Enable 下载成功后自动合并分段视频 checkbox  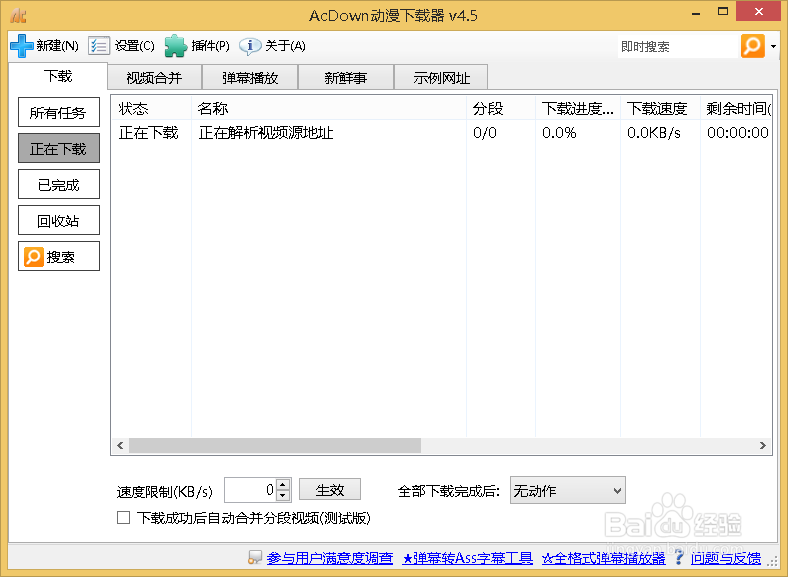(124, 518)
